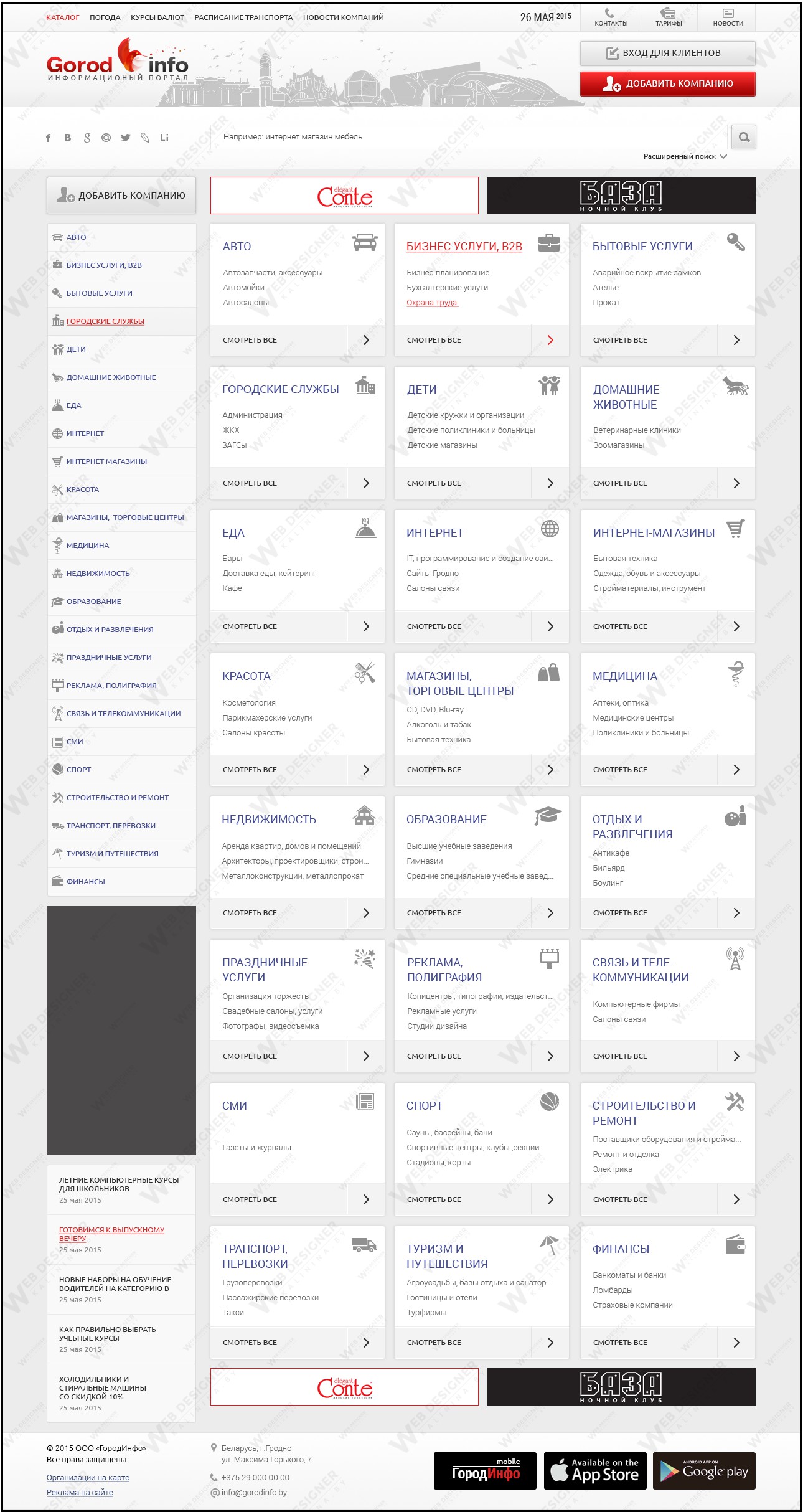
Task: Click key icon on Бытовые услуги card
Action: (736, 242)
